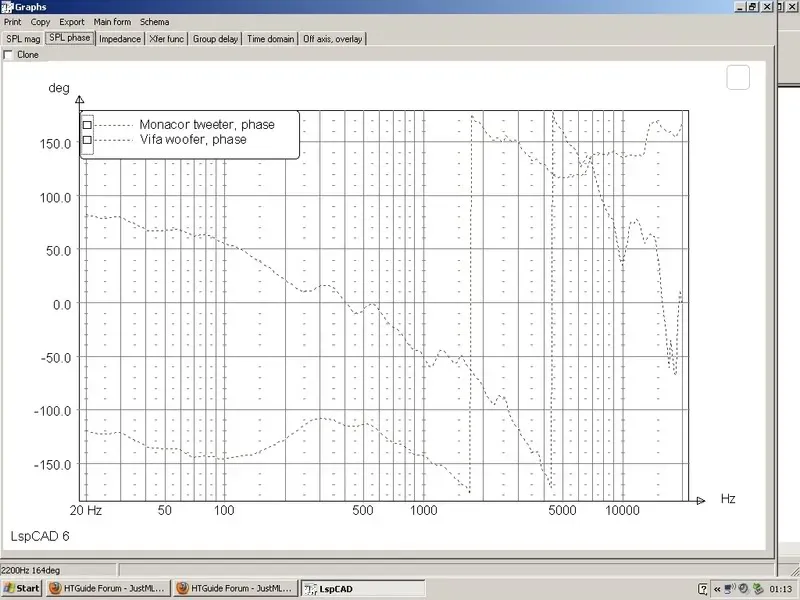
Task: Click the LspCAD taskbar app icon
Action: [x=310, y=589]
